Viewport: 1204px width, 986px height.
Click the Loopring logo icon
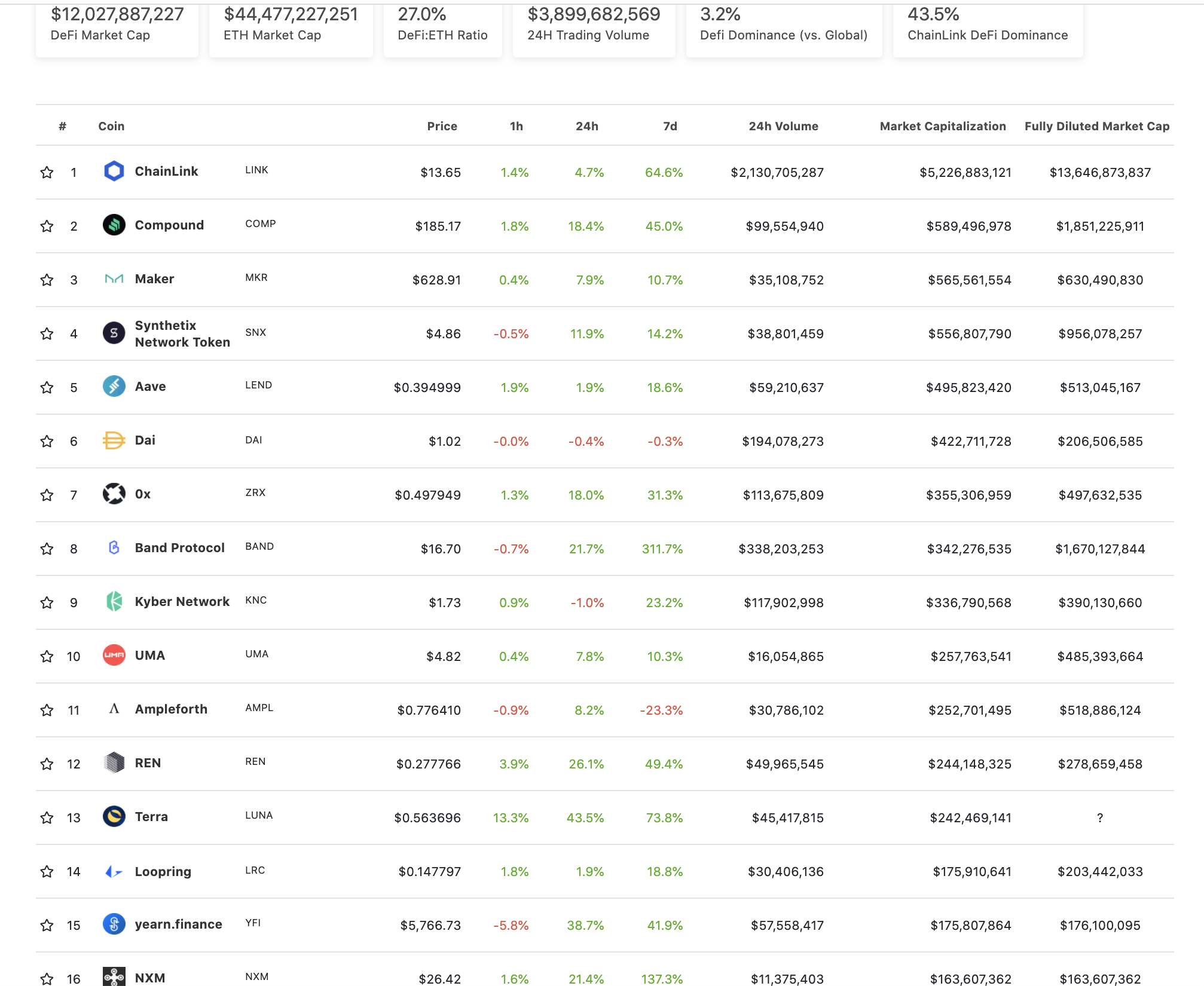114,872
